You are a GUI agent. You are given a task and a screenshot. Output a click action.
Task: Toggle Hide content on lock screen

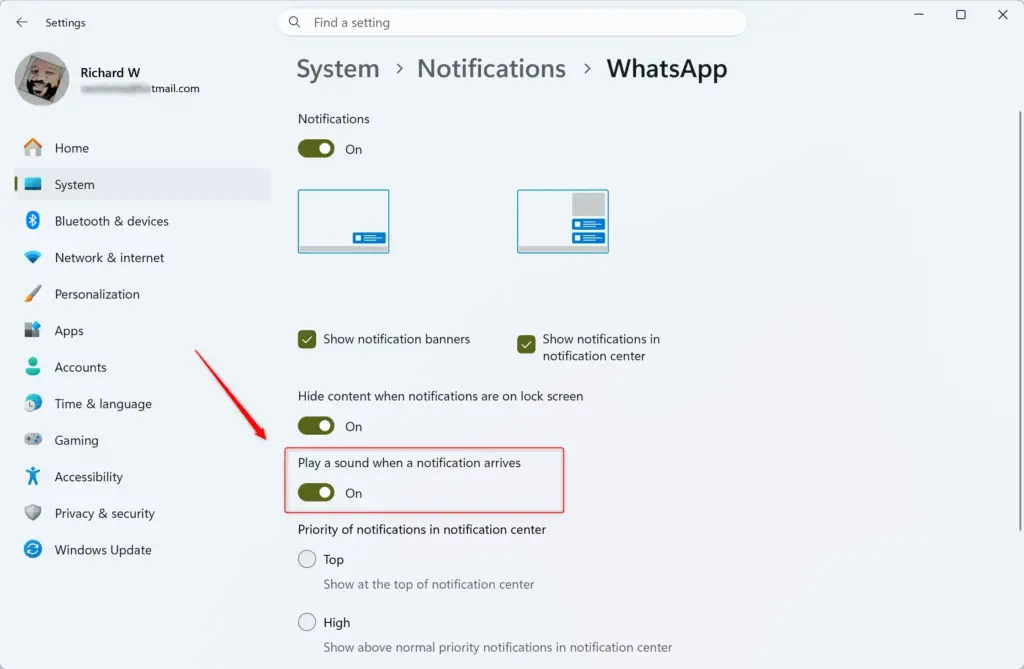316,426
